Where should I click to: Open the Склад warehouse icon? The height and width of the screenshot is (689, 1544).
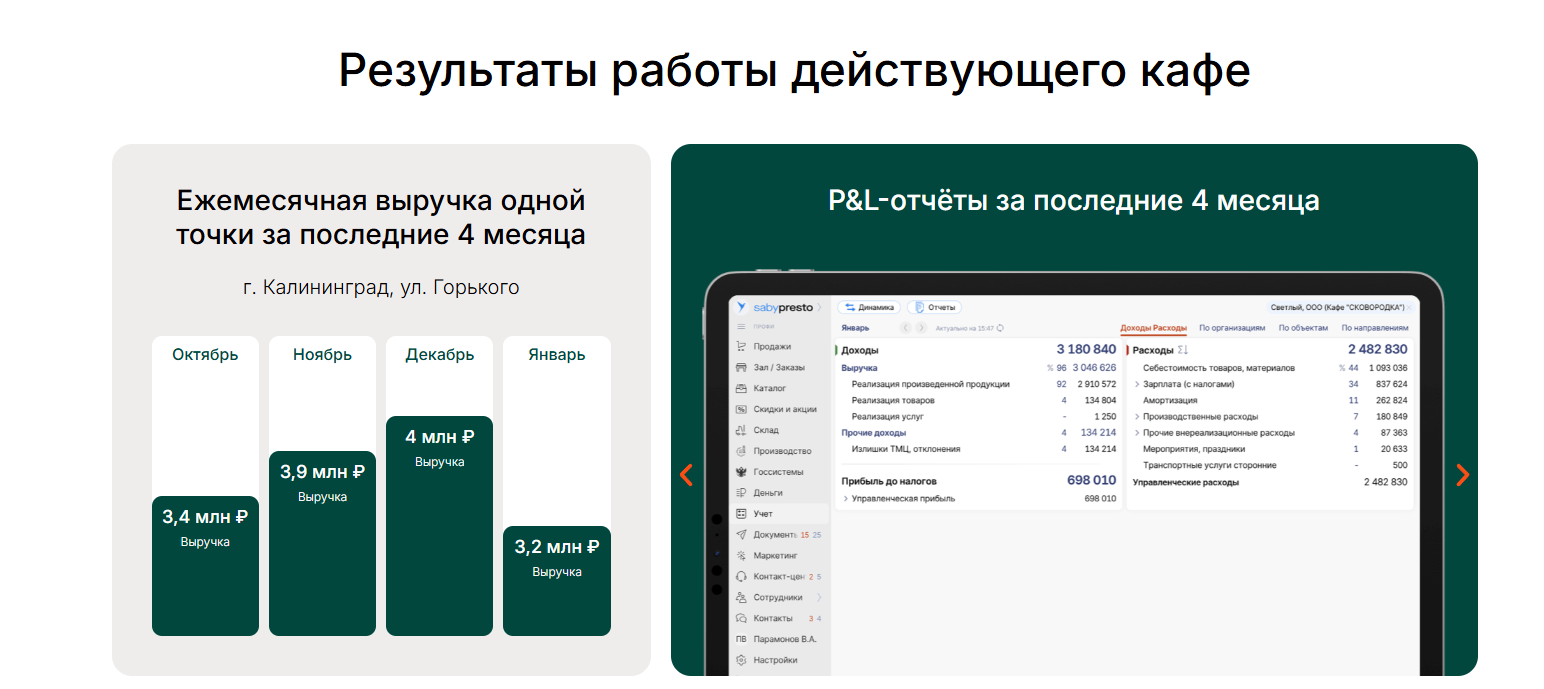pos(741,430)
